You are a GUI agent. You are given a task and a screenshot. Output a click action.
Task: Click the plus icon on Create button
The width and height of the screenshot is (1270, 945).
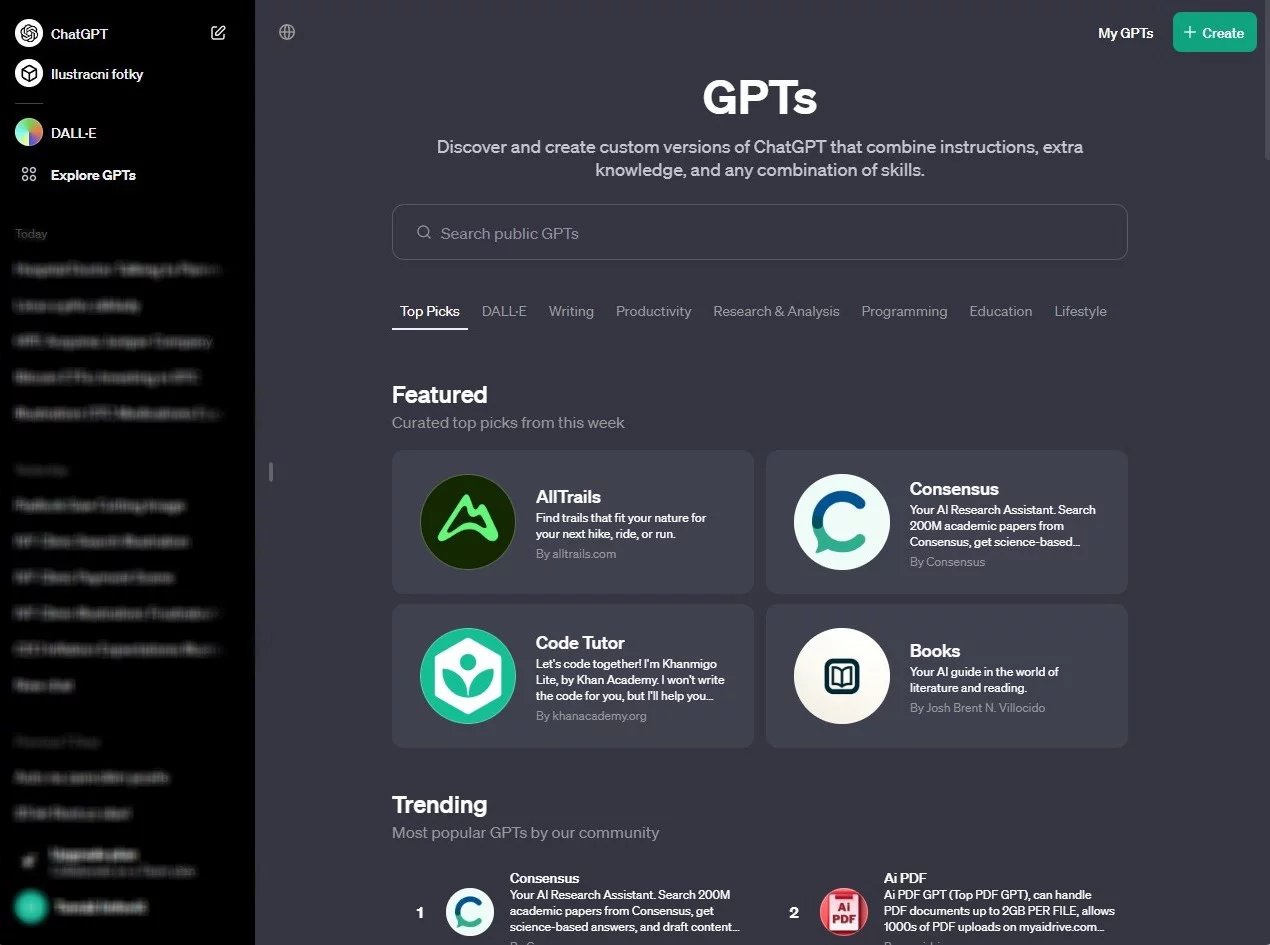(1190, 32)
